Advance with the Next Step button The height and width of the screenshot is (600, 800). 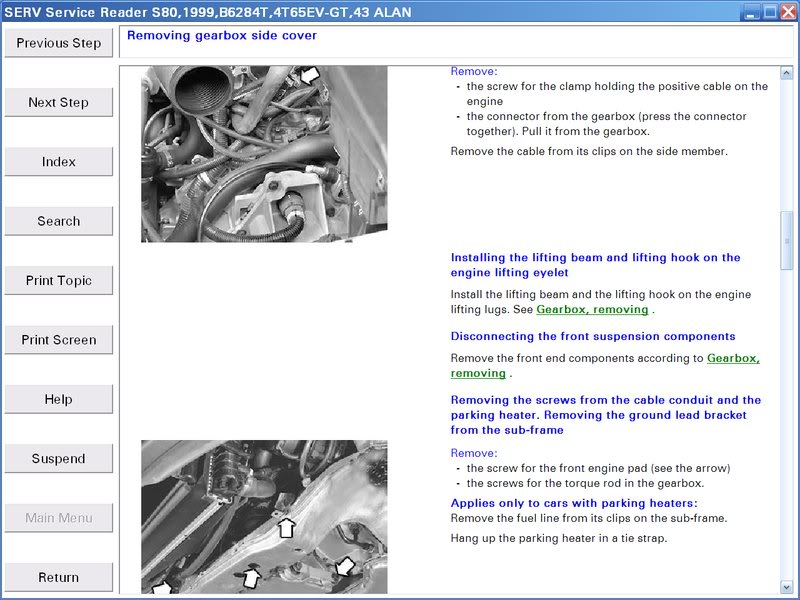59,103
